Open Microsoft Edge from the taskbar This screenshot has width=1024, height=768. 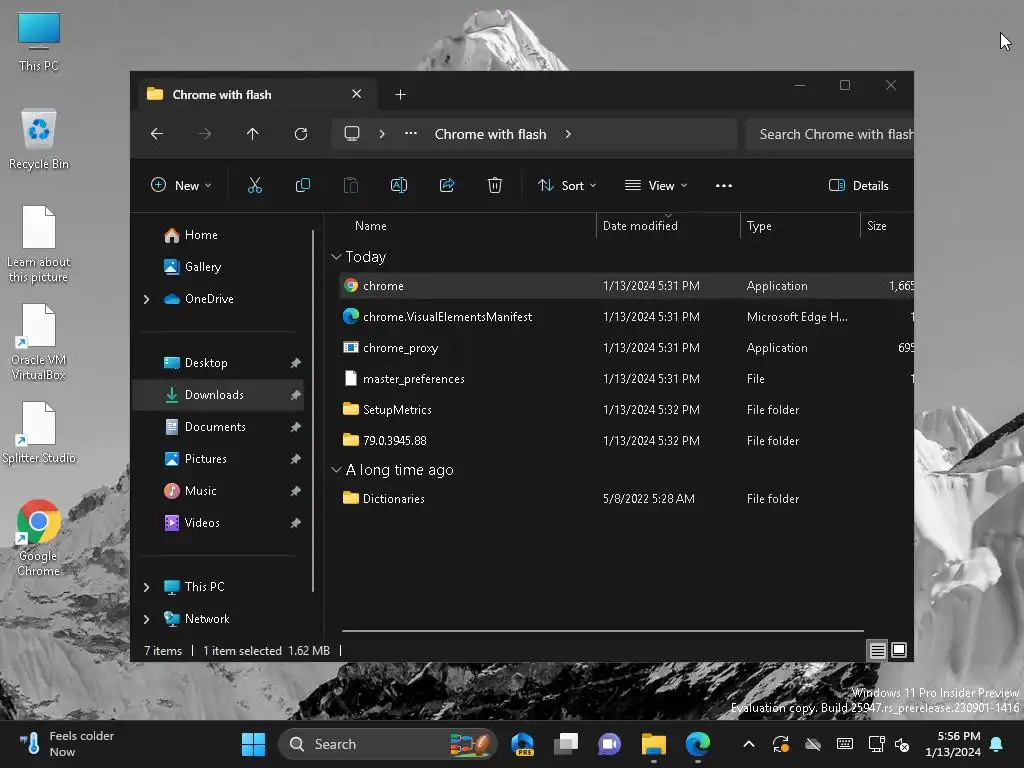(x=697, y=744)
